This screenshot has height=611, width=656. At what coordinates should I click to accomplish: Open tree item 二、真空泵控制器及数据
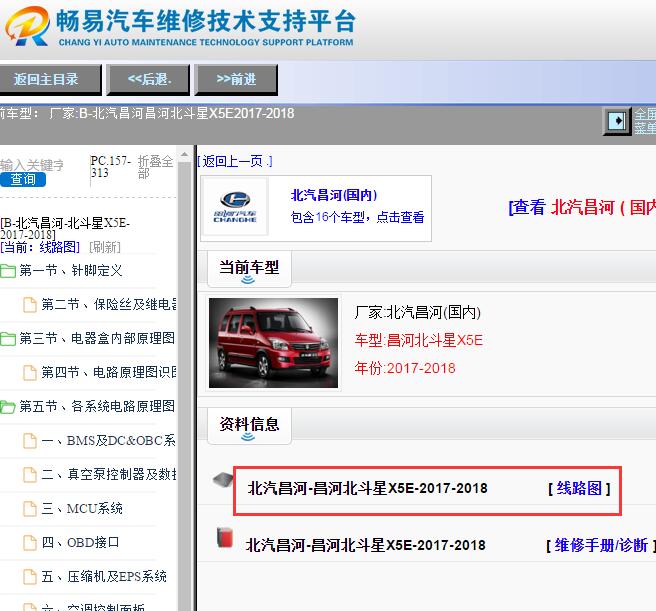coord(109,475)
